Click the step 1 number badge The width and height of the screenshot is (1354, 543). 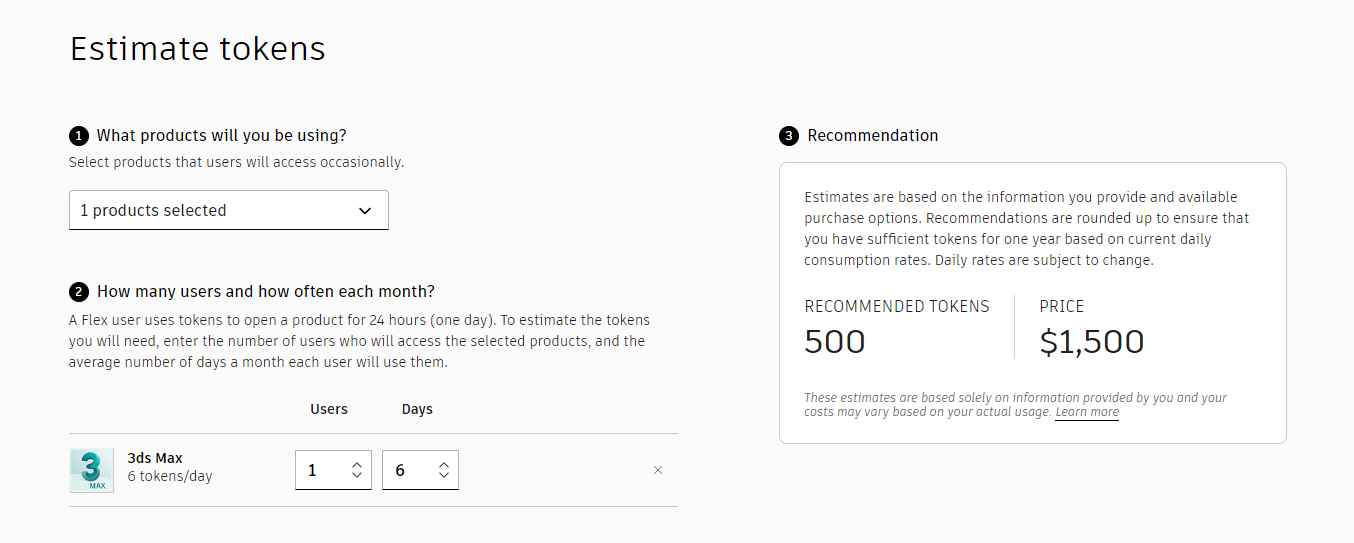tap(79, 136)
